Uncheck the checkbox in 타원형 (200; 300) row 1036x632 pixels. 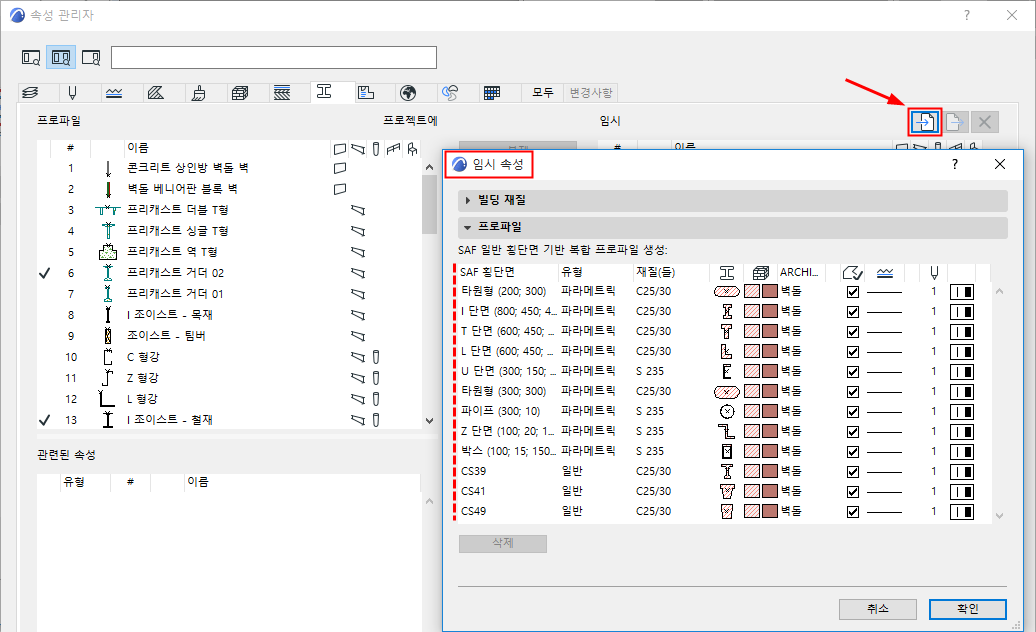click(x=853, y=292)
